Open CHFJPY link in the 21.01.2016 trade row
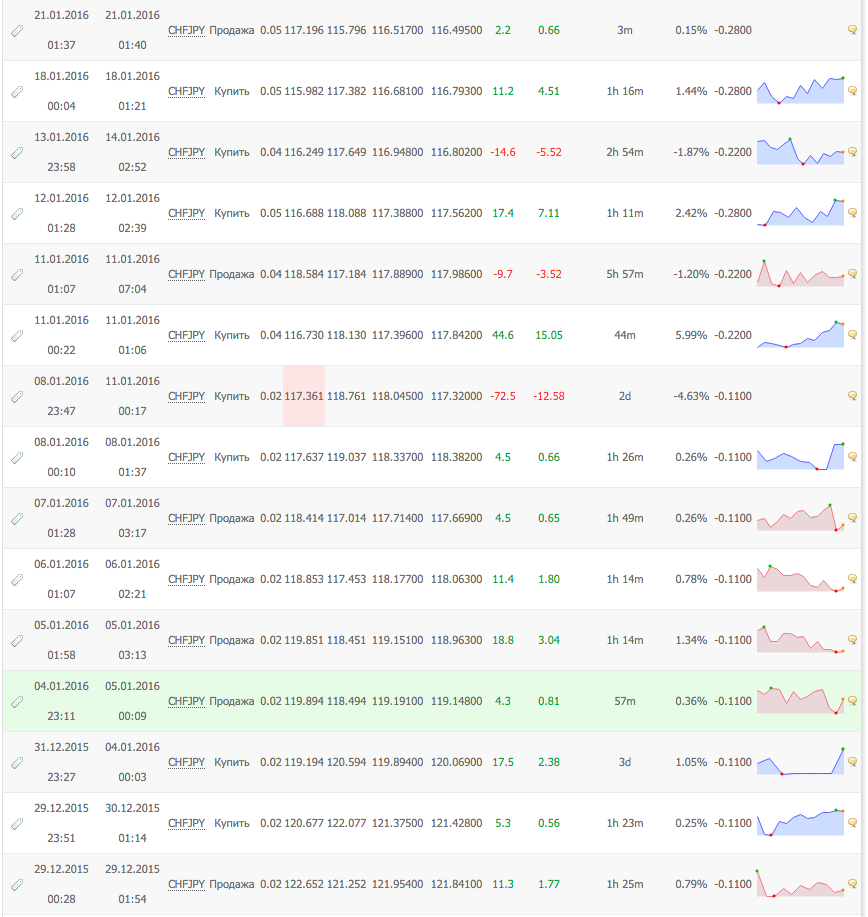Image resolution: width=868 pixels, height=917 pixels. coord(187,30)
